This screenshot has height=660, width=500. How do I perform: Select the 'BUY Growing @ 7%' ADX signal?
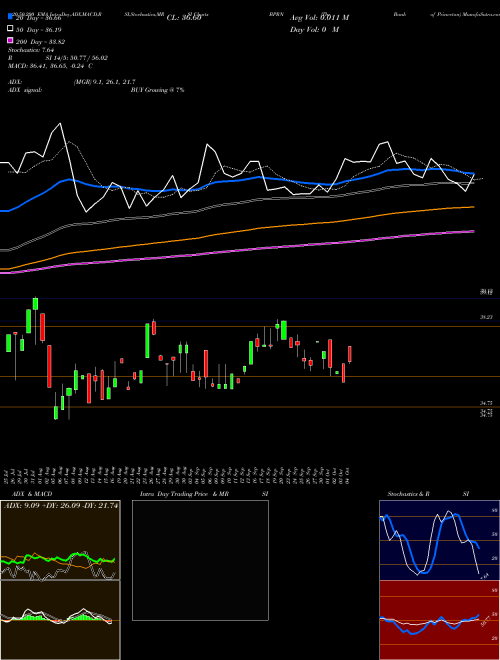157,90
